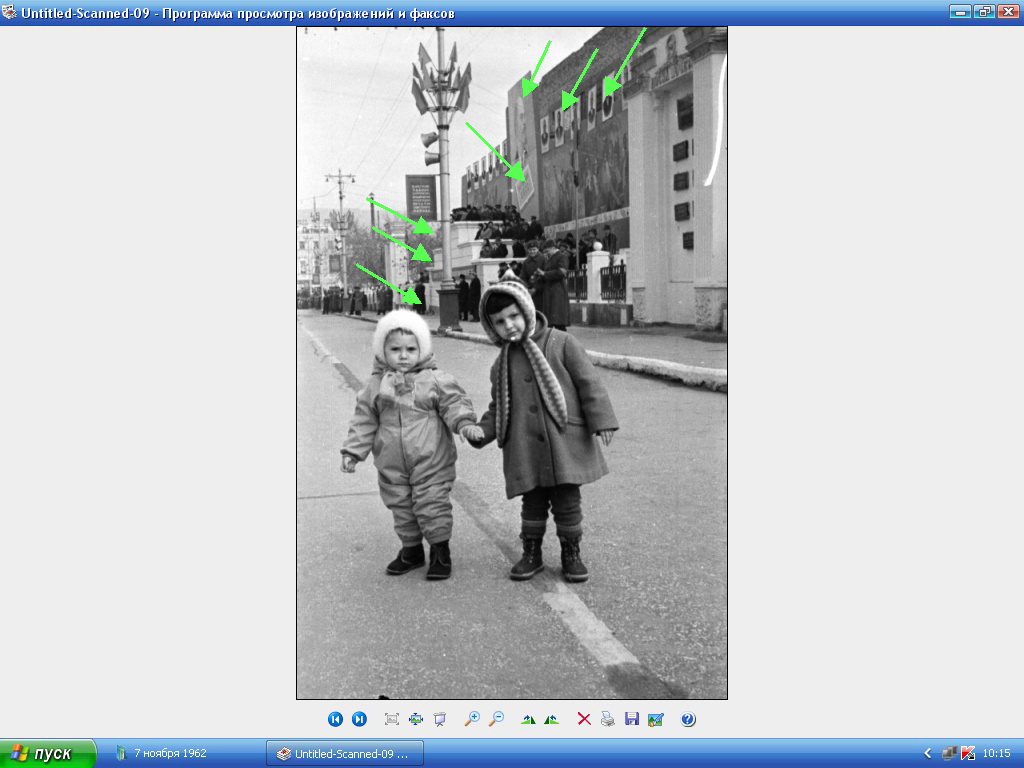This screenshot has height=768, width=1024.
Task: Switch to best fit view
Action: [x=392, y=719]
